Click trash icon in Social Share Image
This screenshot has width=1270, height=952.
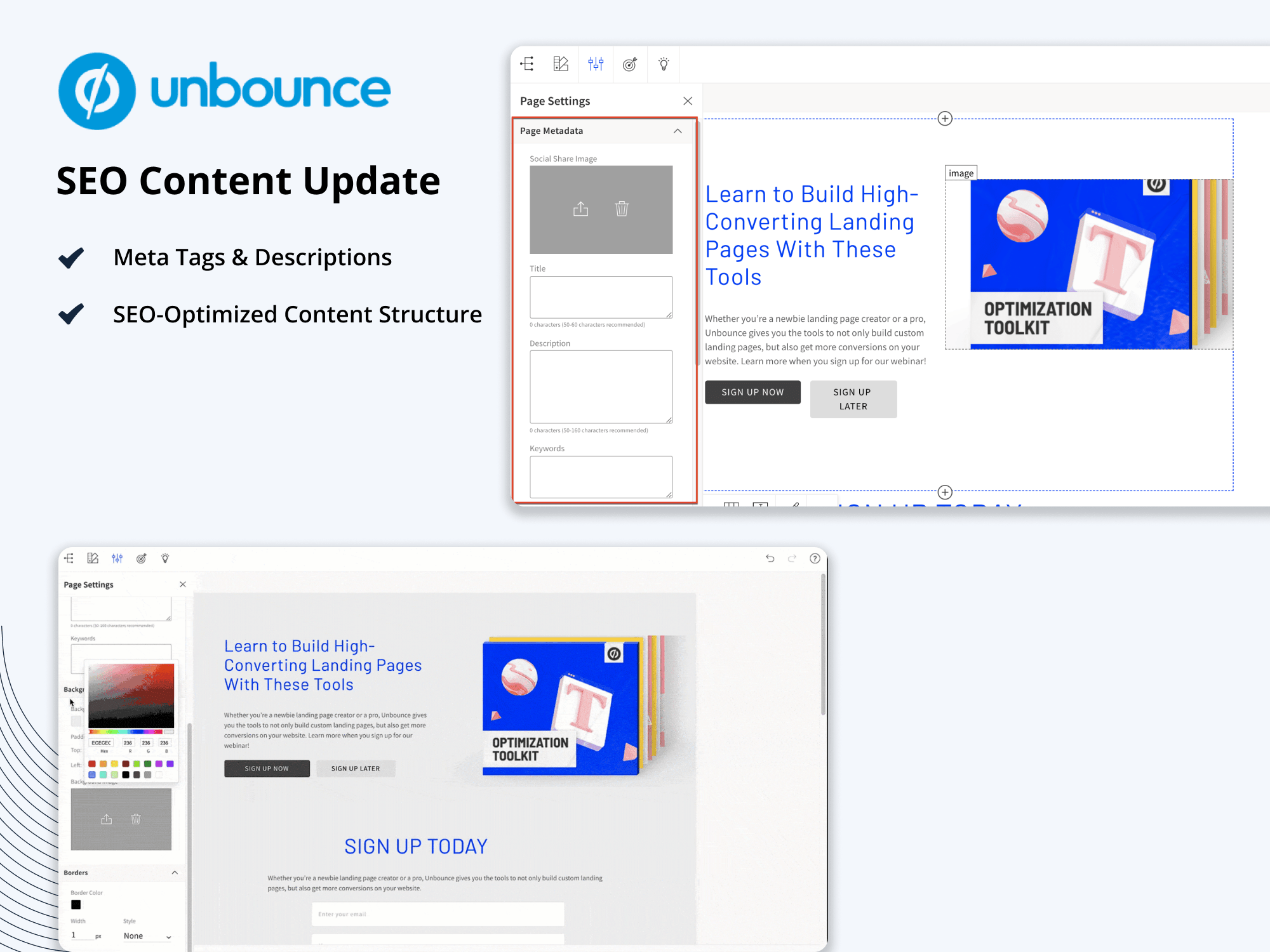click(x=622, y=209)
